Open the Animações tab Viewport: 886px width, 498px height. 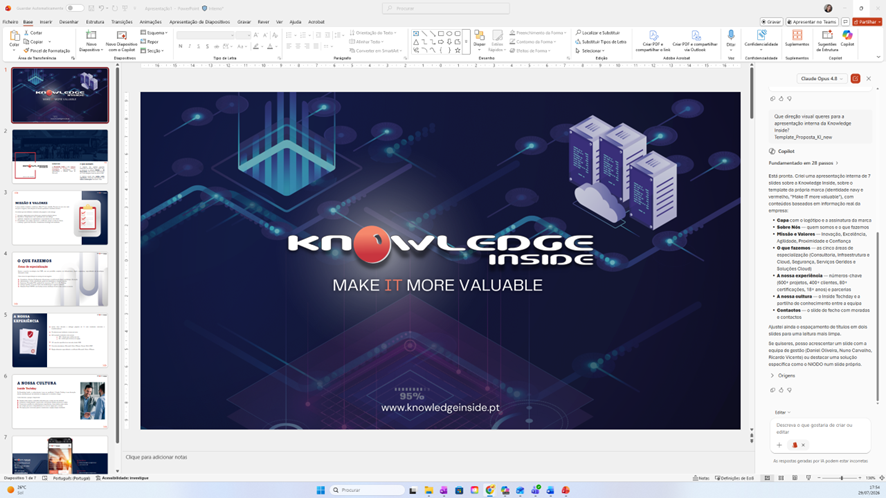click(150, 21)
